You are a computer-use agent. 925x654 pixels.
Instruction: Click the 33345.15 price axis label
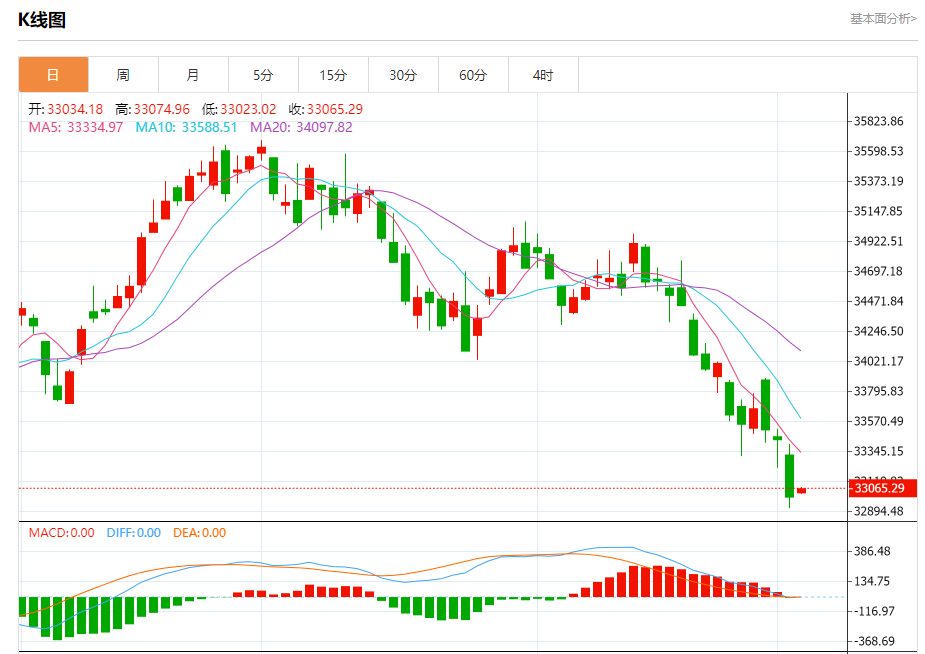tap(879, 451)
